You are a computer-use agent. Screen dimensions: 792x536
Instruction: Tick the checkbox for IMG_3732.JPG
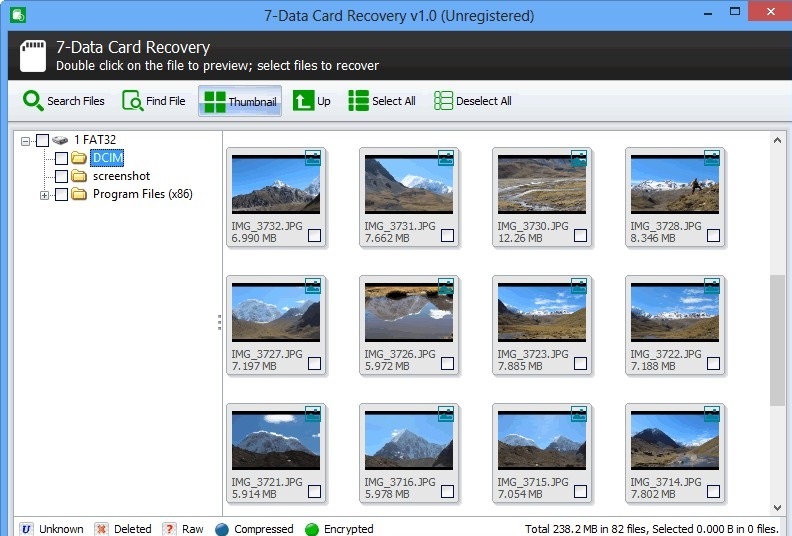(x=314, y=235)
